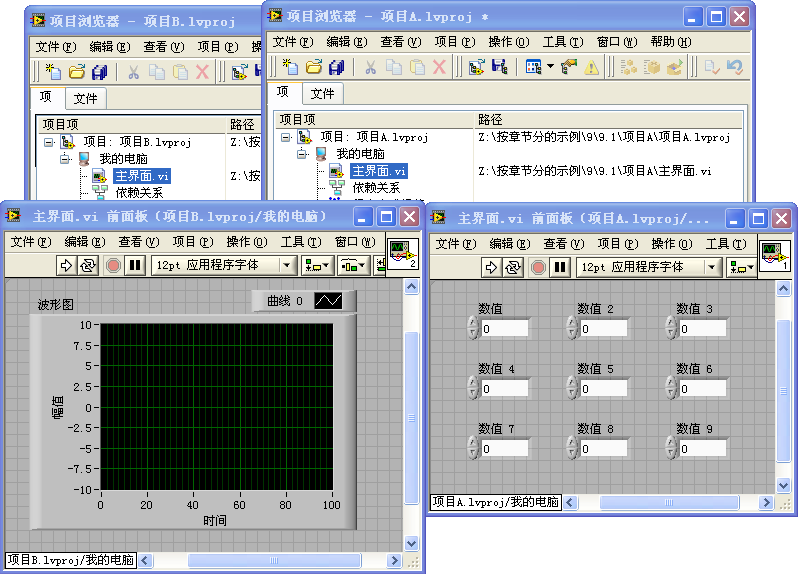Click Abort Execution in 项目A front panel

[x=537, y=267]
